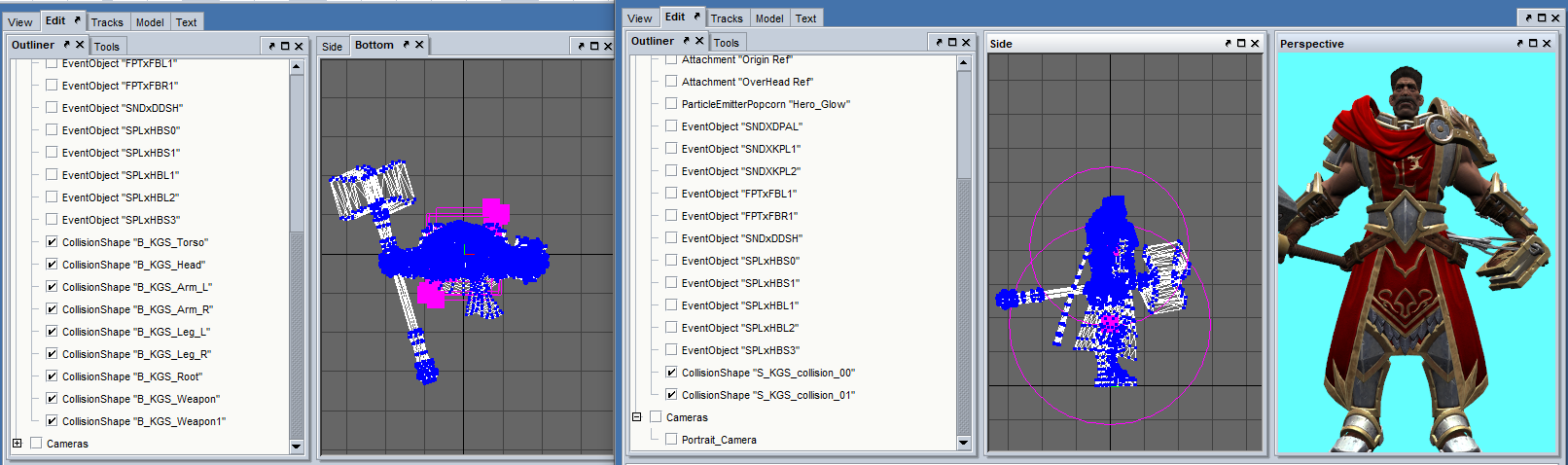Uncheck CollisionShape "B_KGS_Weapon1" checkbox
The height and width of the screenshot is (465, 1568).
point(52,421)
